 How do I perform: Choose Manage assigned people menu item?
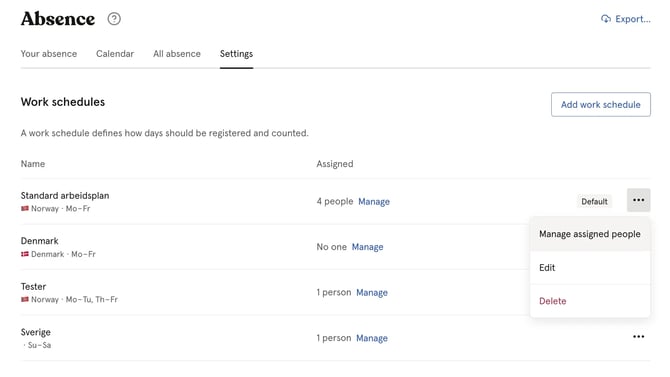[x=590, y=234]
